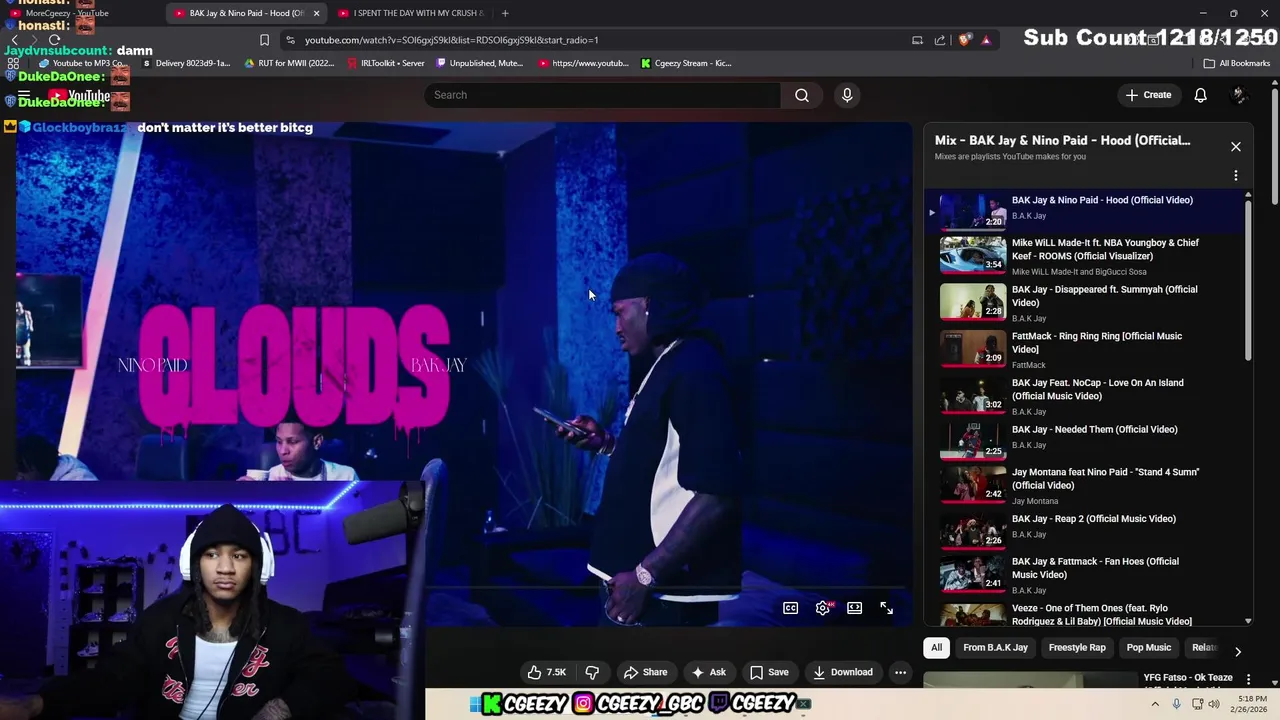This screenshot has height=720, width=1280.
Task: Click the Mix playlist scrollbar
Action: coord(1248,280)
